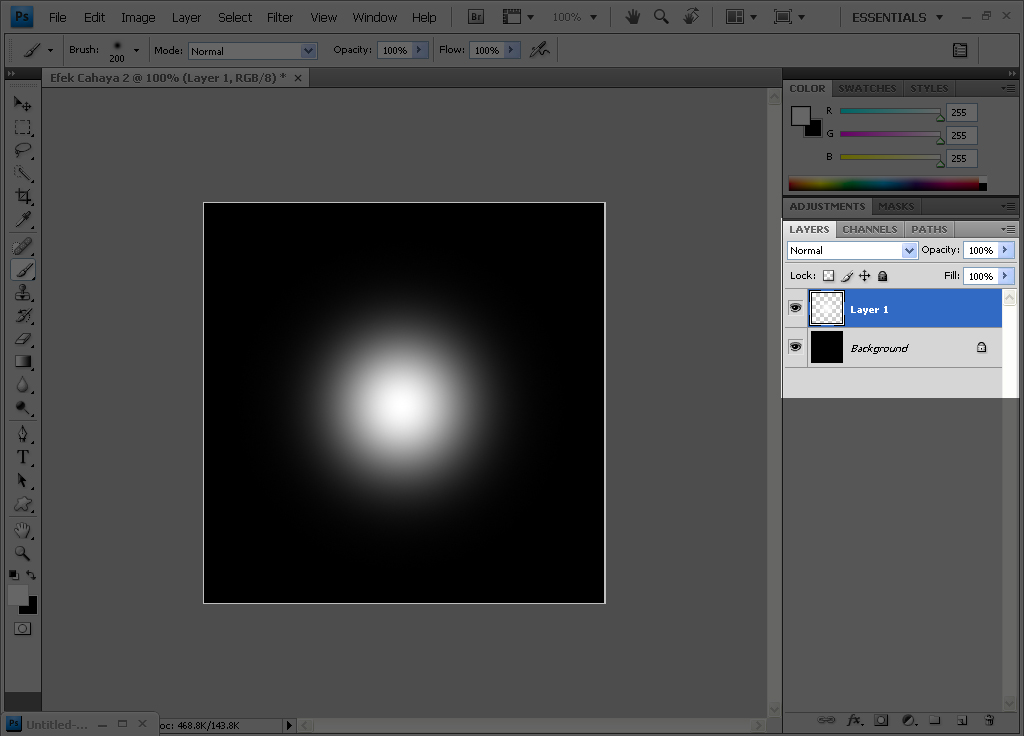Select the Crop tool
Screen dimensions: 1024x736
click(22, 197)
